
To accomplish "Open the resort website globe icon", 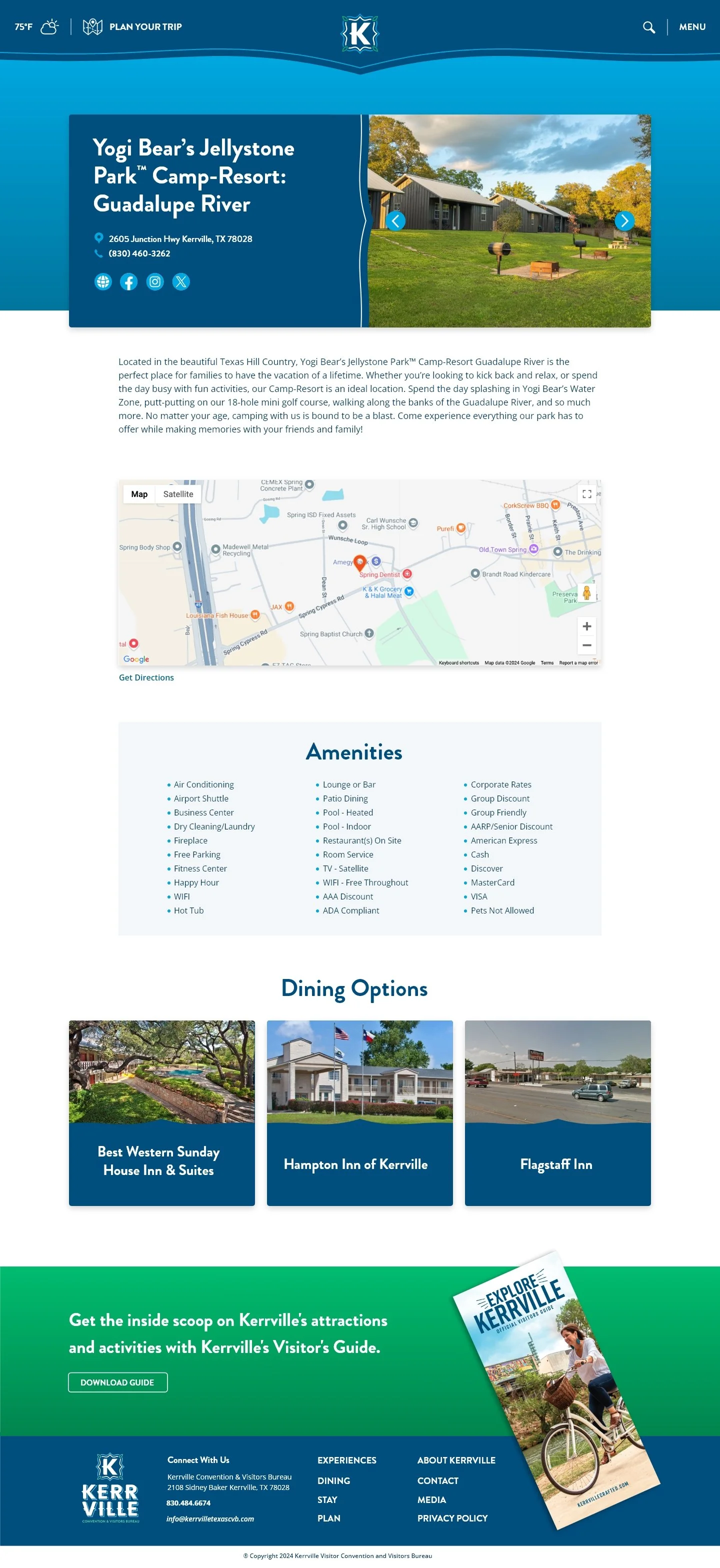I will click(x=103, y=282).
